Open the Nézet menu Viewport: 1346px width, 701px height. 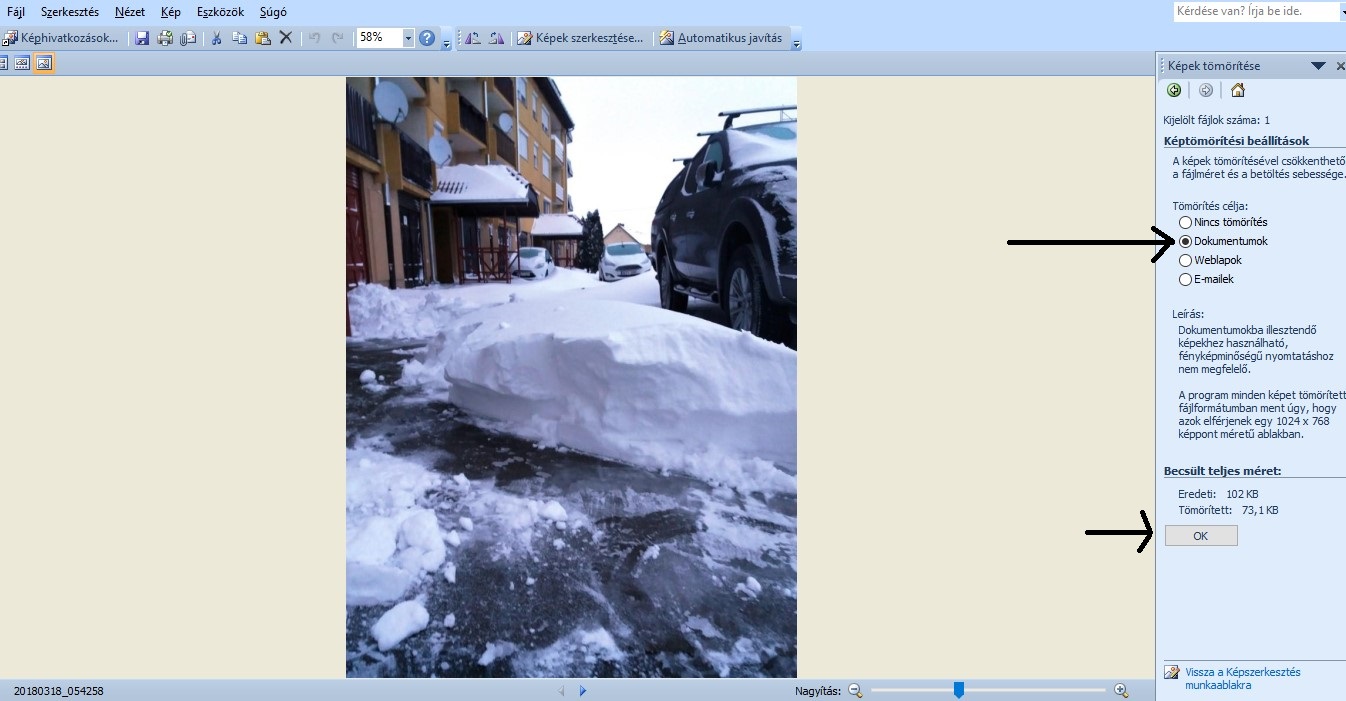[130, 12]
